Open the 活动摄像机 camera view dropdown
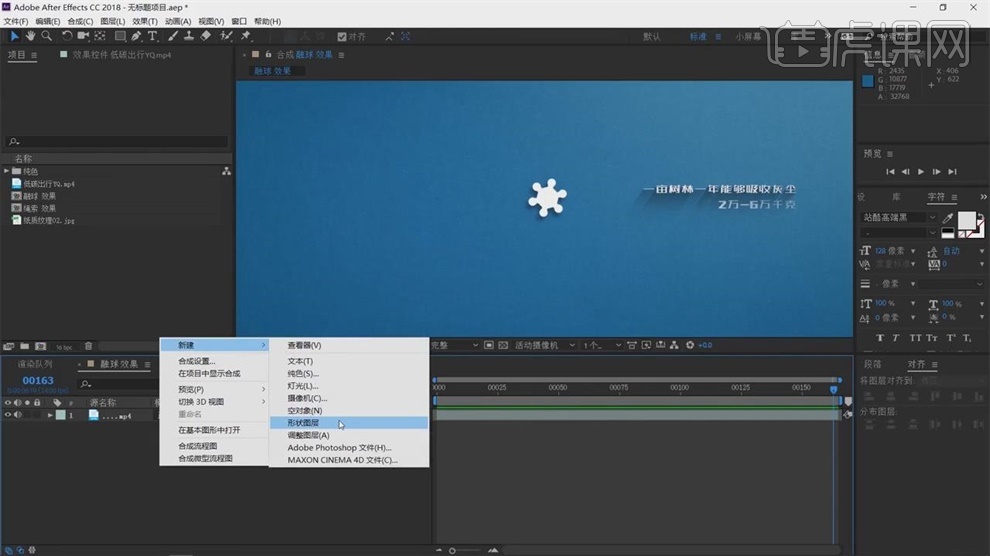Image resolution: width=990 pixels, height=556 pixels. (x=543, y=345)
